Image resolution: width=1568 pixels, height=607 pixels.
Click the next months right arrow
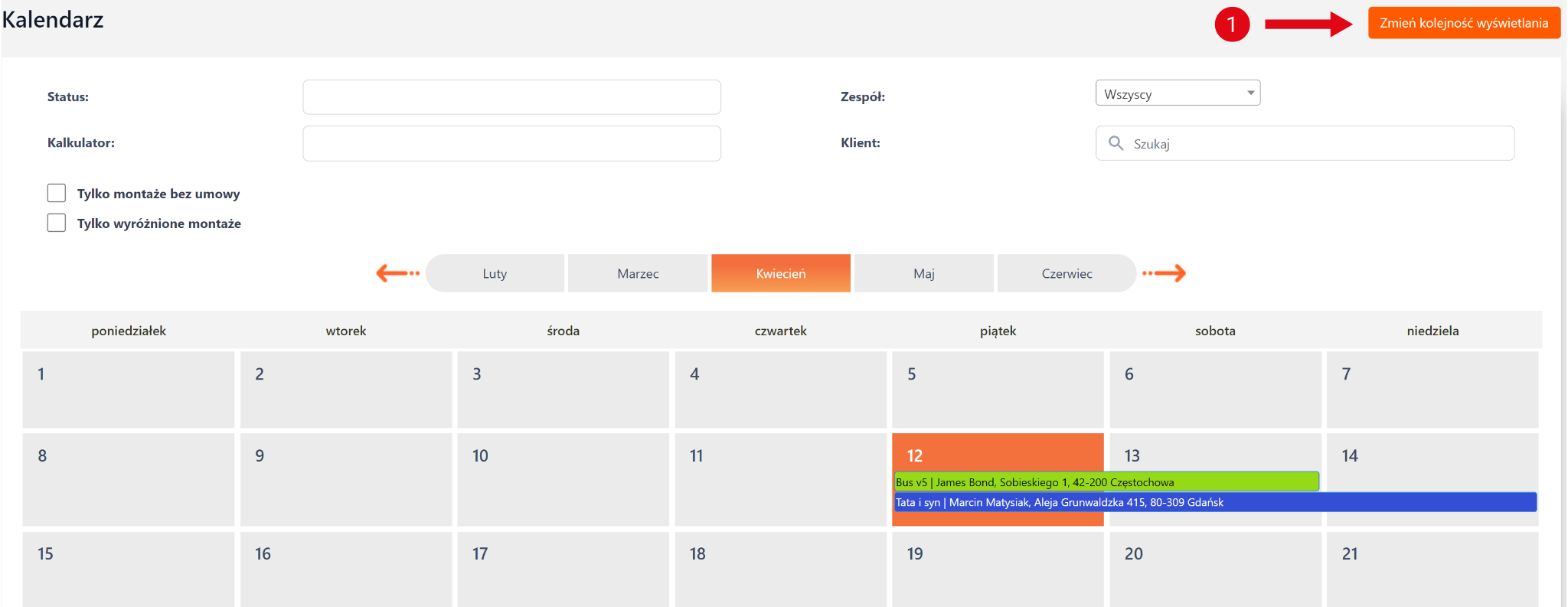click(1165, 273)
